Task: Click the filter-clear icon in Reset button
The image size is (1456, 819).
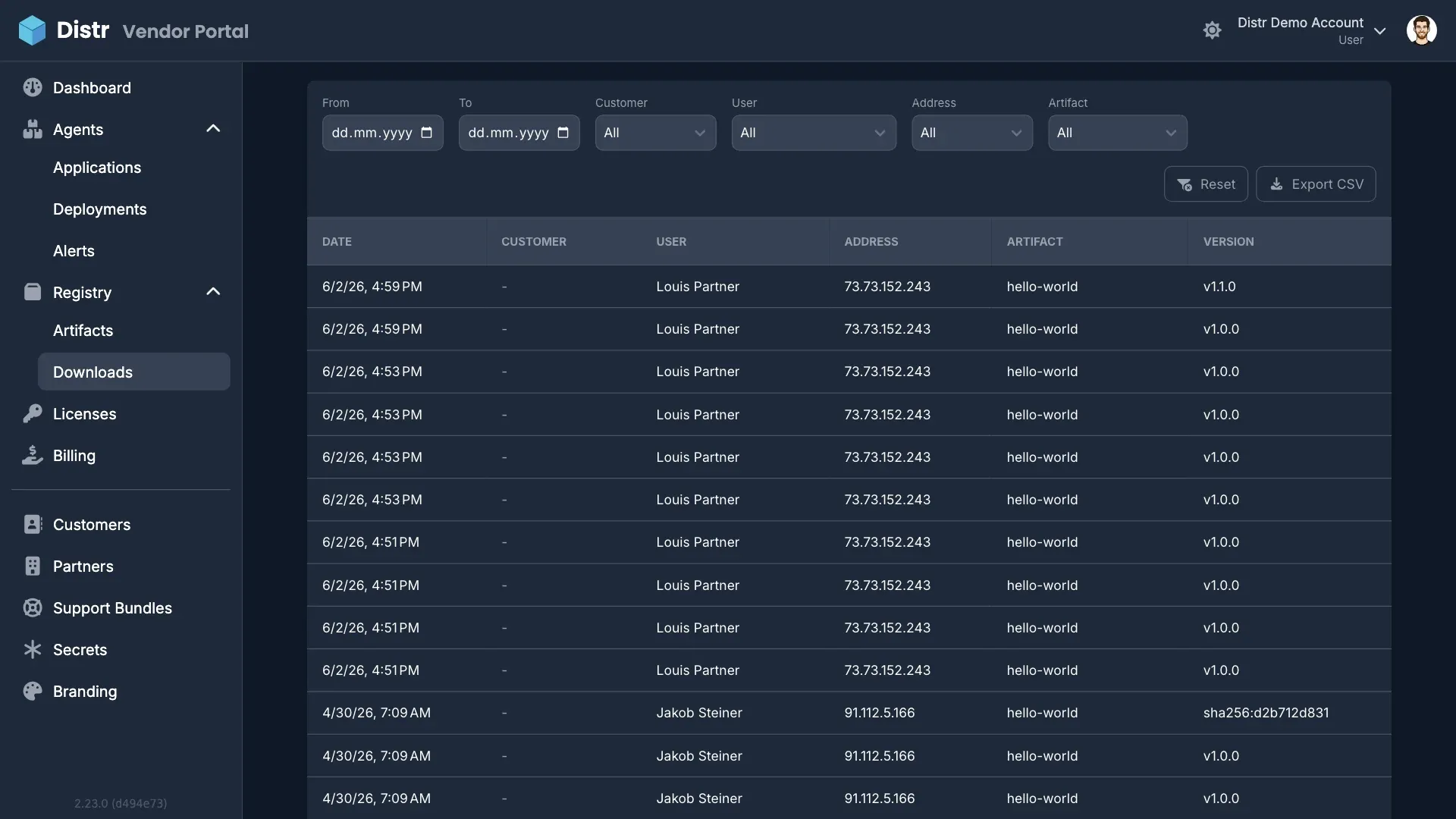Action: (1185, 184)
